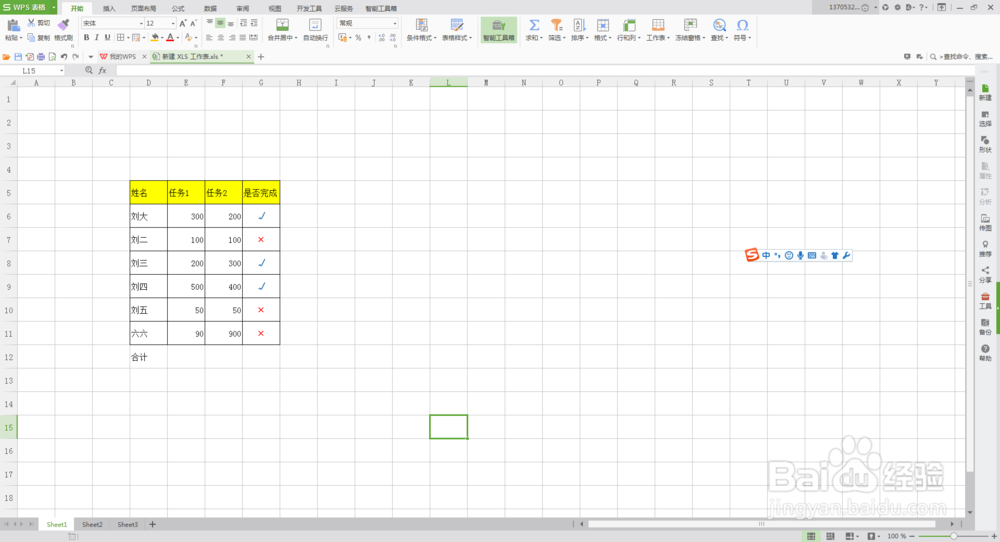Image resolution: width=1000 pixels, height=542 pixels.
Task: Click the Symbol (符号) omega icon
Action: 742,25
